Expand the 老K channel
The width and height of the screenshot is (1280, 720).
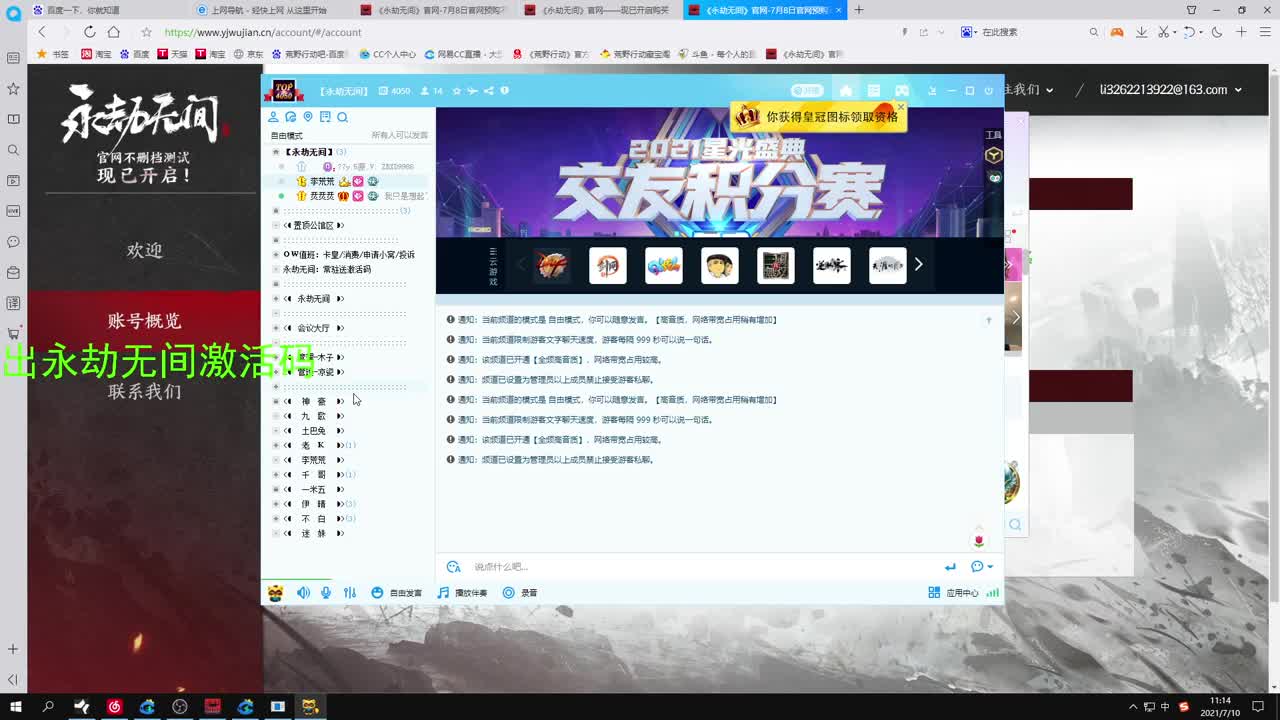point(276,445)
